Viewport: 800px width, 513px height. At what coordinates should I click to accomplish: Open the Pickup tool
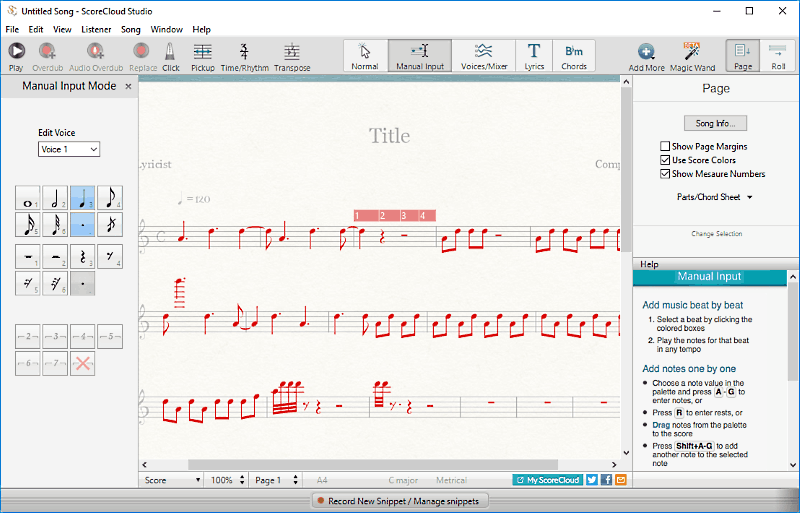tap(203, 56)
